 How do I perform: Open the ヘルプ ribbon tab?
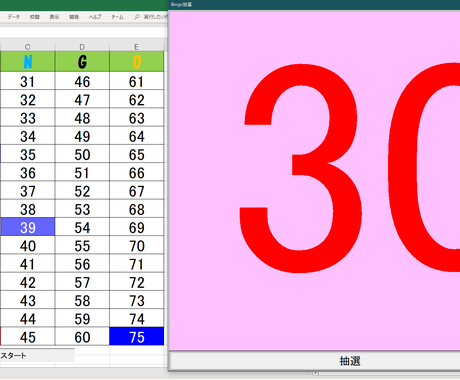95,17
